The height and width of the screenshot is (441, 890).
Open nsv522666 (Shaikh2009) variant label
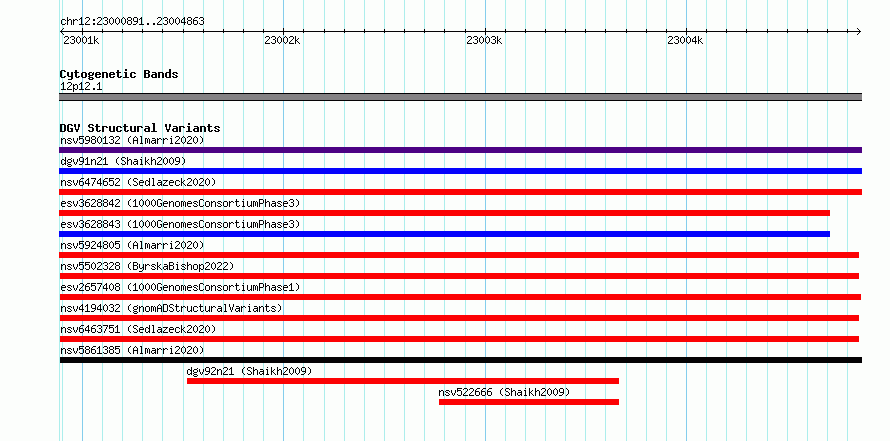coord(504,392)
